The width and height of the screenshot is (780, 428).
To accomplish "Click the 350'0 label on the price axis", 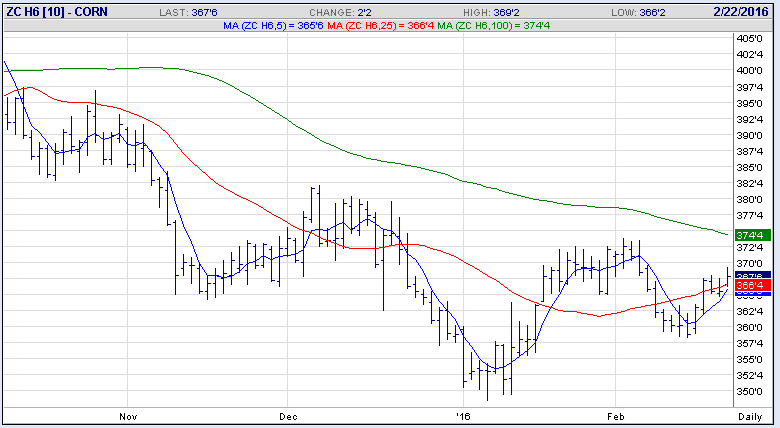I will click(750, 391).
